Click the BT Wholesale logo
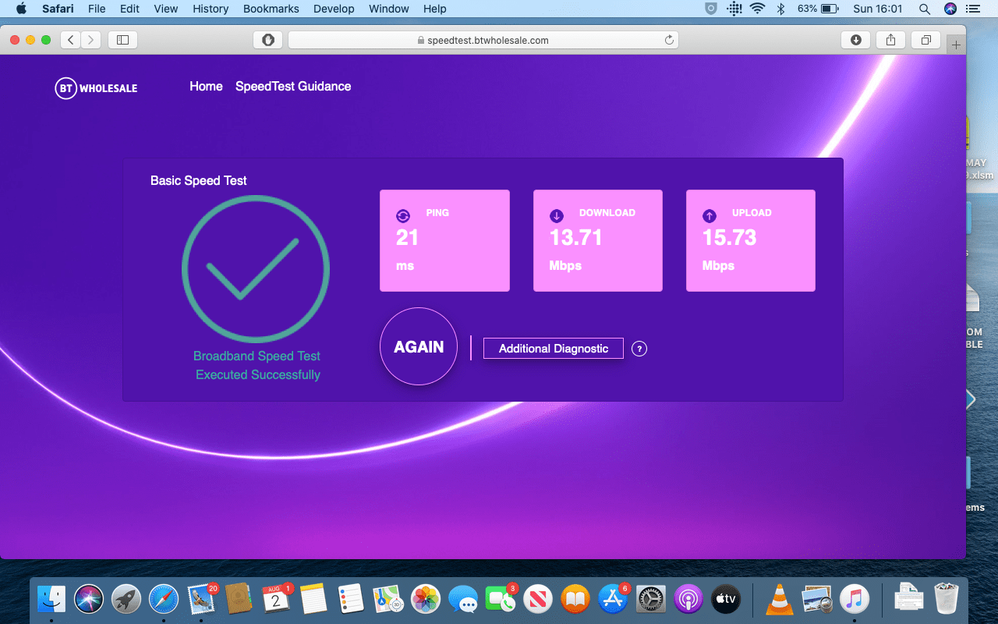The image size is (998, 624). [x=95, y=88]
